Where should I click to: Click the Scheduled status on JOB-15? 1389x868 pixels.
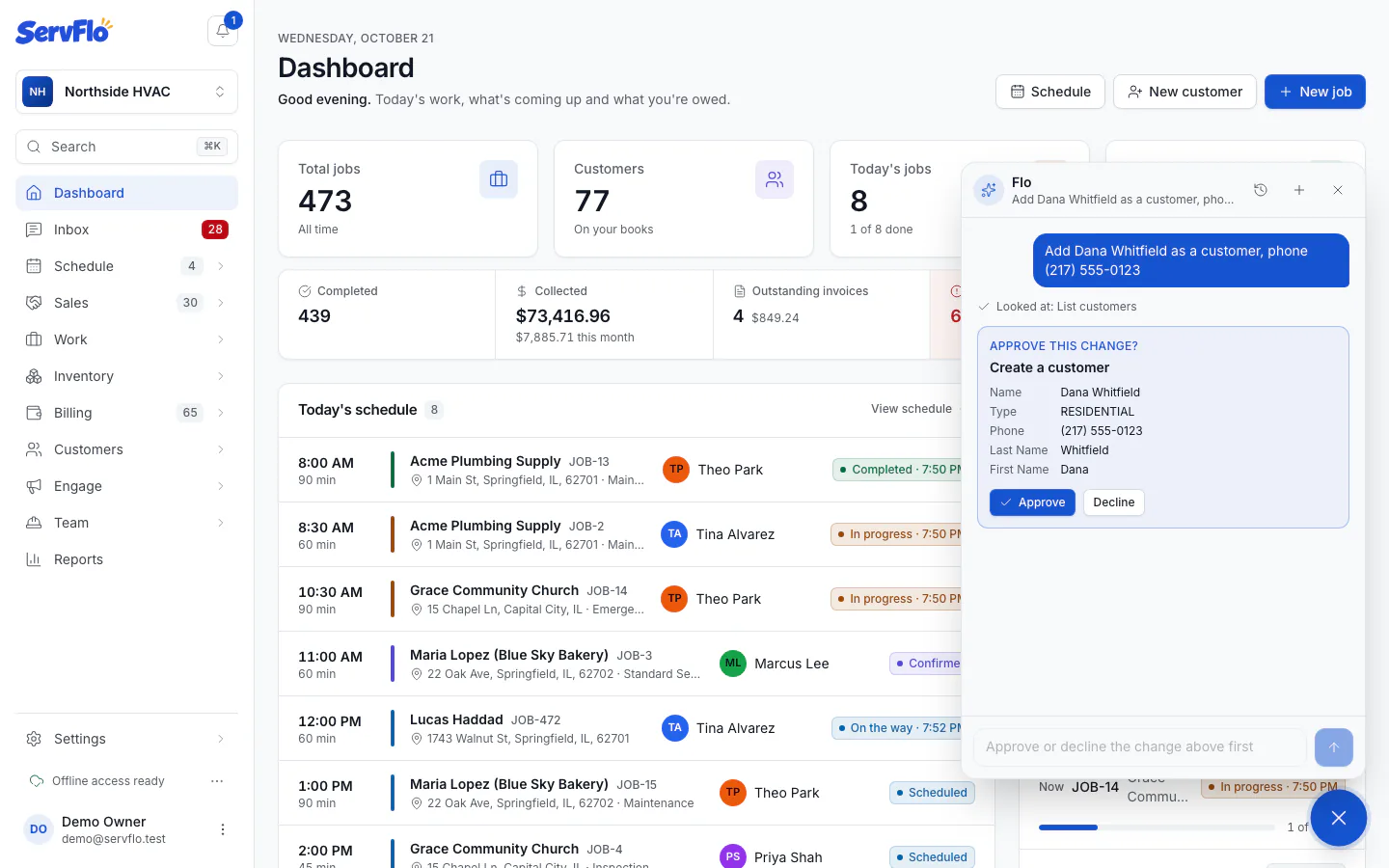[x=932, y=793]
